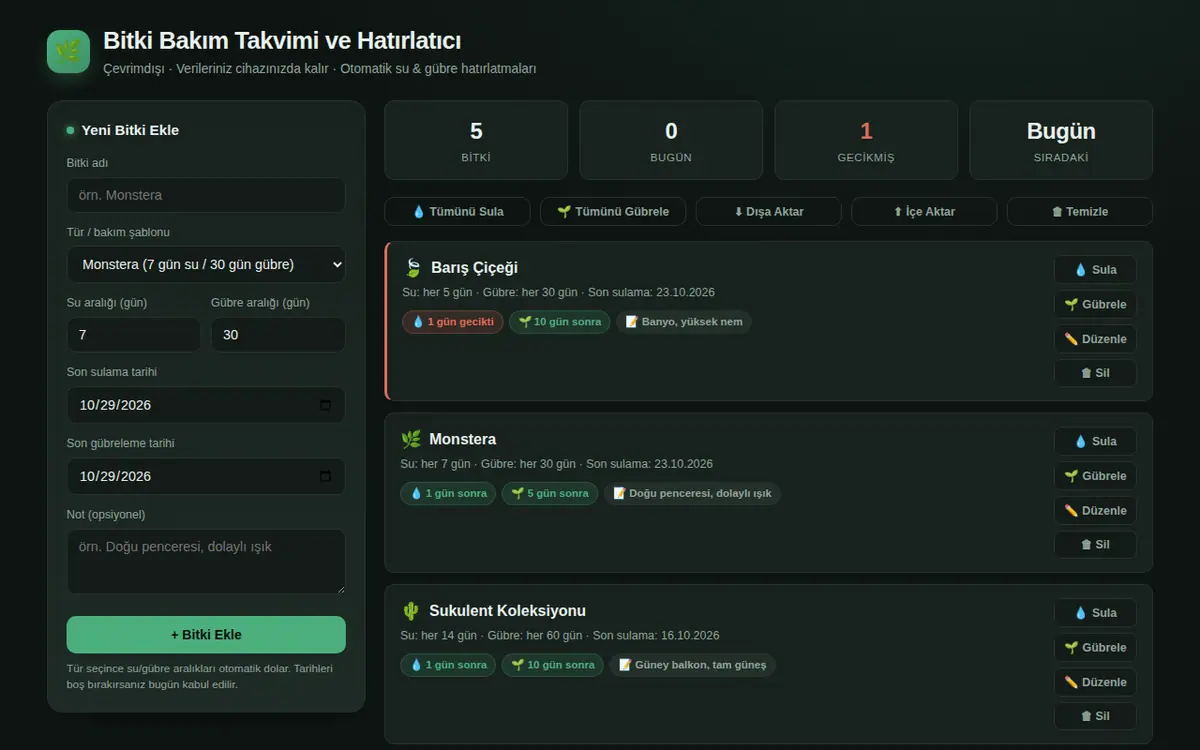The height and width of the screenshot is (750, 1200).
Task: Click the leaf app logo icon
Action: tap(68, 51)
